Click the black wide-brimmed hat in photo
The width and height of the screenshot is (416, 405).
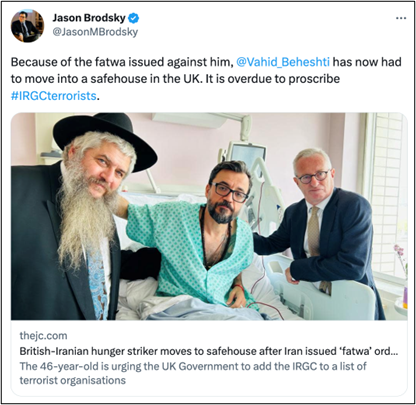(105, 138)
